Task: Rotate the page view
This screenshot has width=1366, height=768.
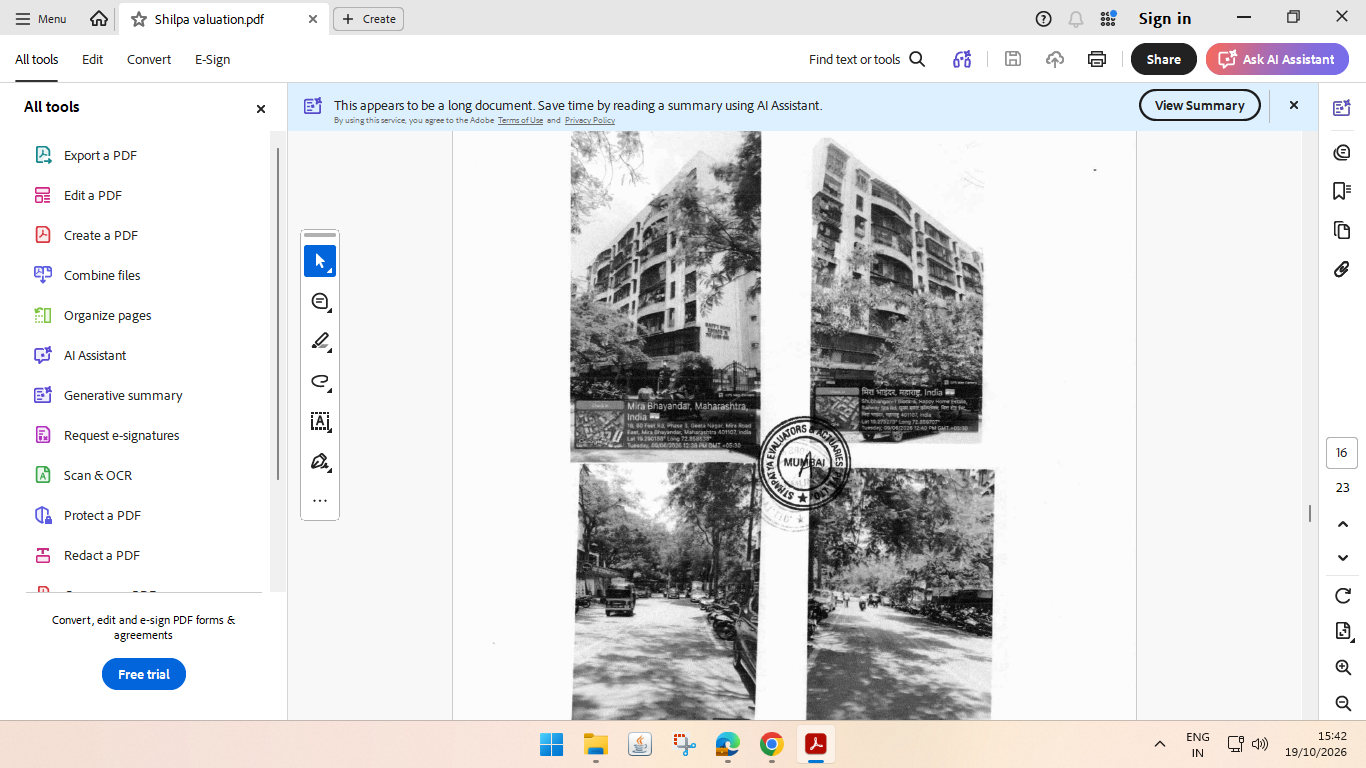Action: click(x=1343, y=596)
